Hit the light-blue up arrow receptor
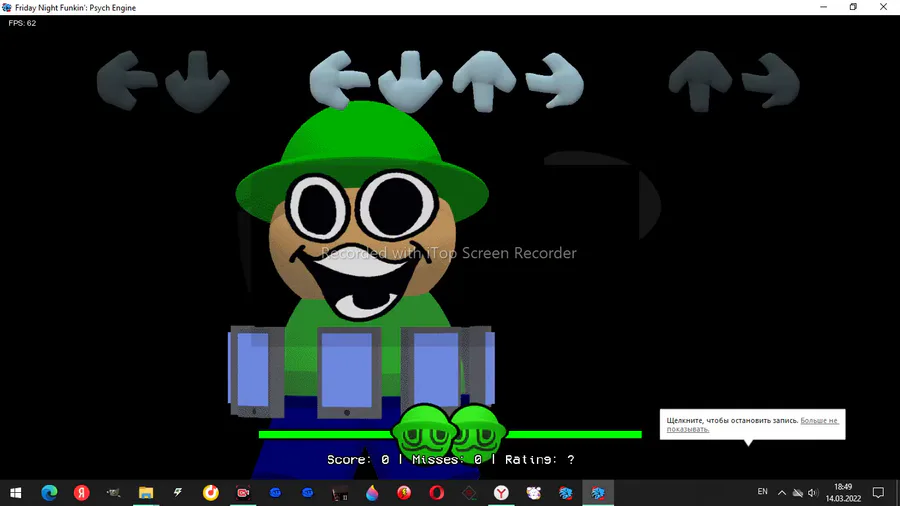The height and width of the screenshot is (506, 900). point(484,80)
